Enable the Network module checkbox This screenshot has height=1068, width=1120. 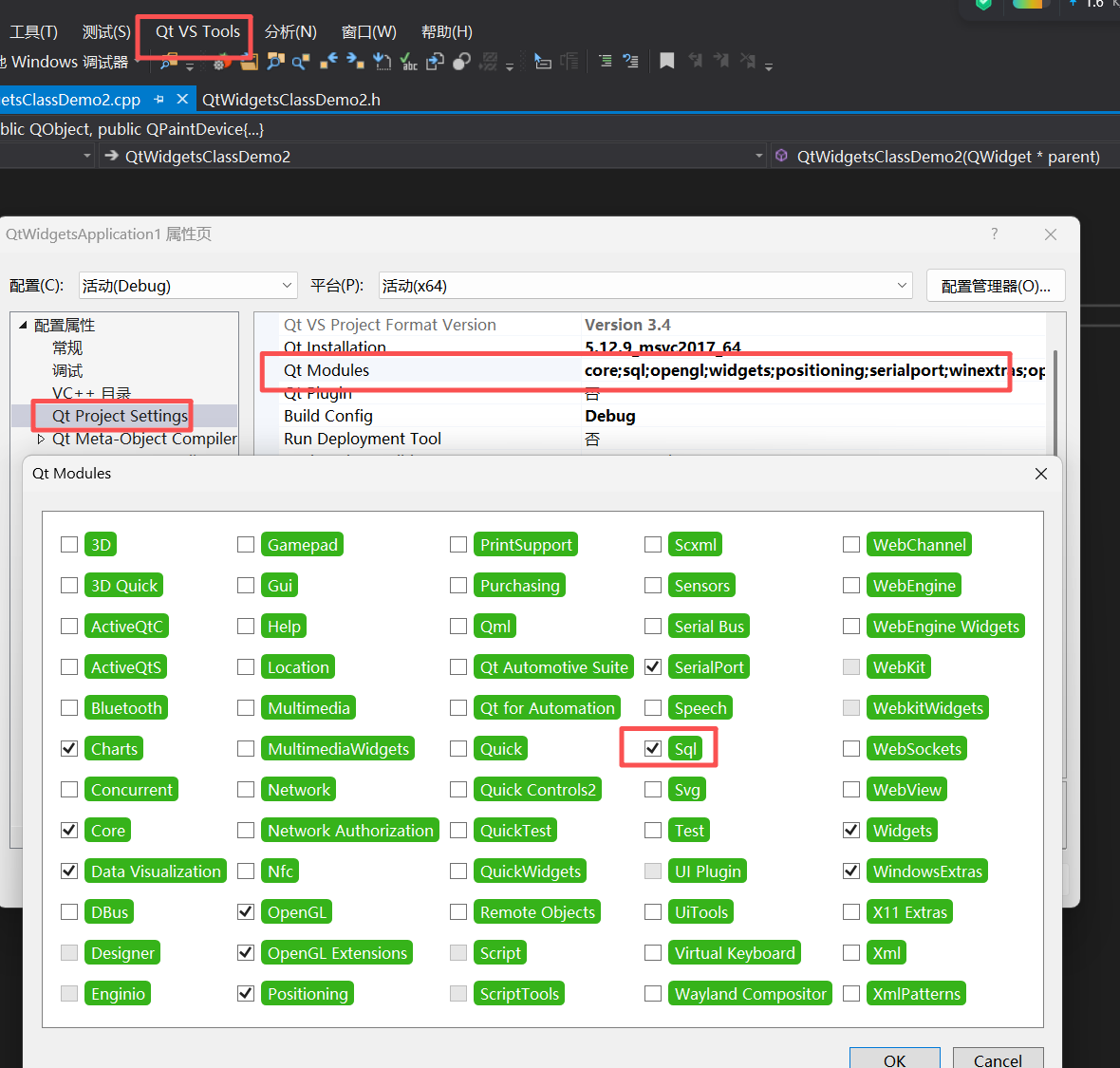[246, 790]
